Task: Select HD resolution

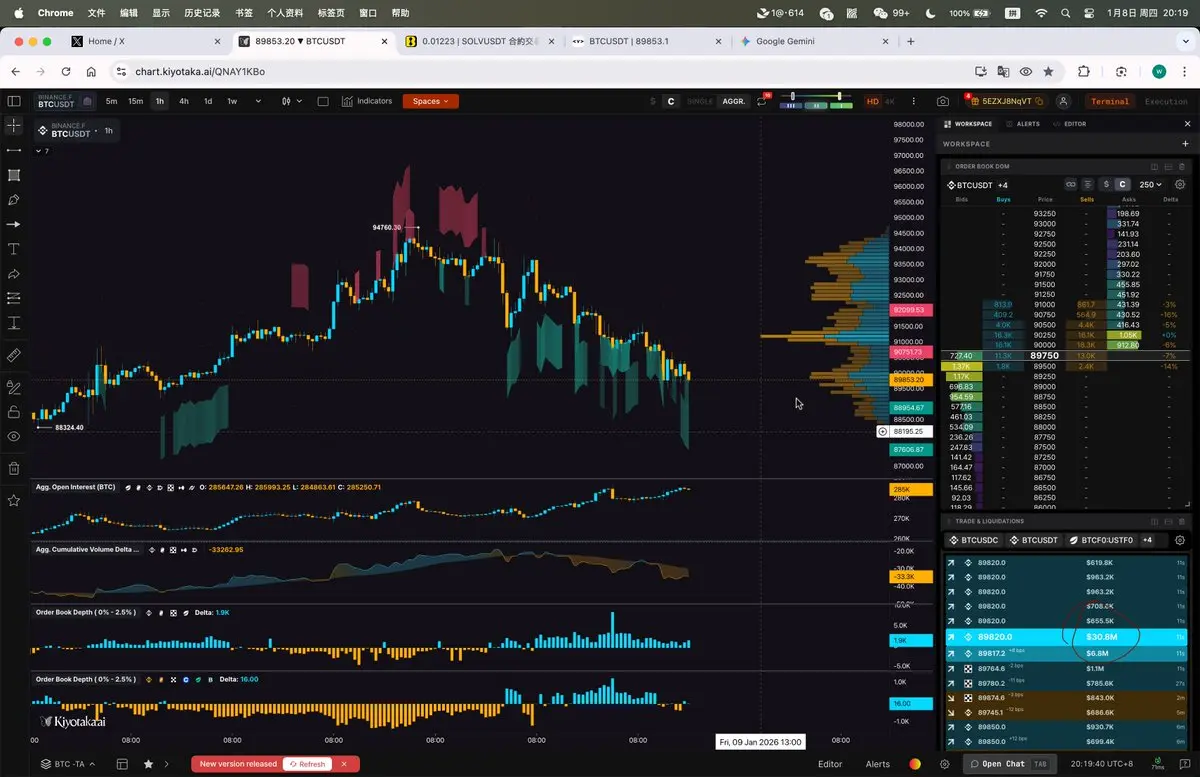Action: click(872, 101)
